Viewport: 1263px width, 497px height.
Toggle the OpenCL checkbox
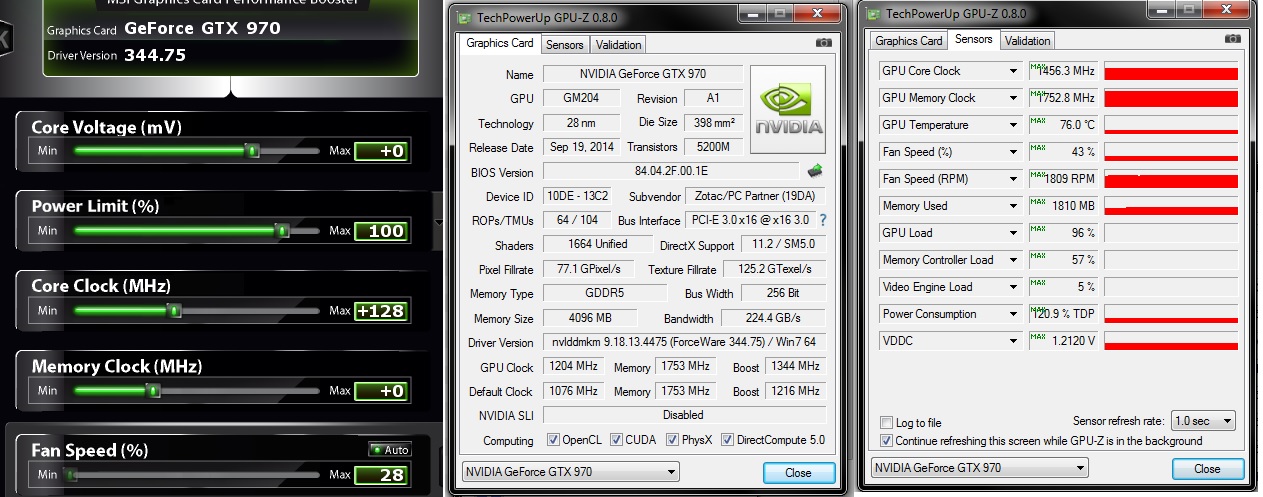point(554,440)
